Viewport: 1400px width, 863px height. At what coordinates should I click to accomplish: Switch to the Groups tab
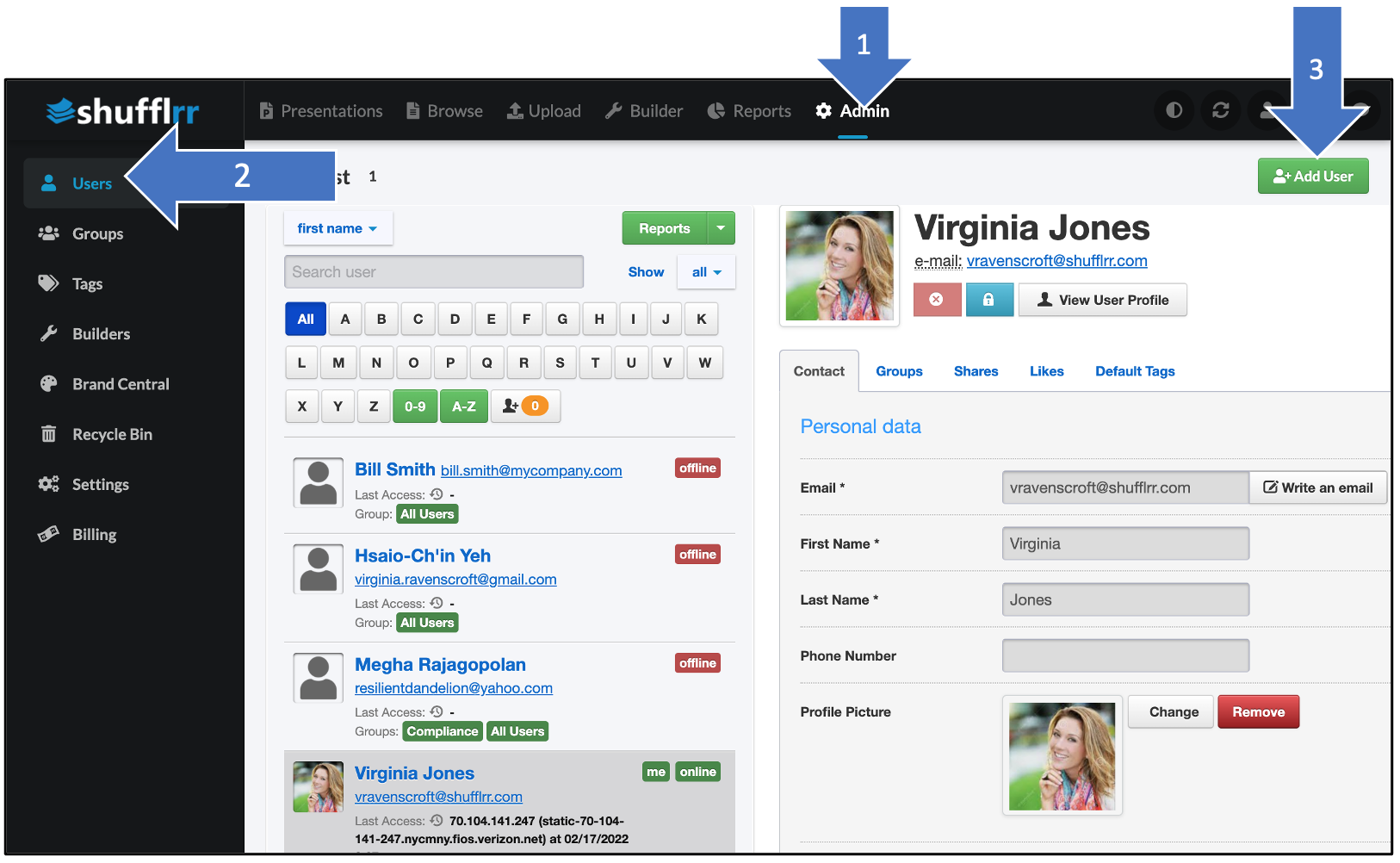coord(899,371)
